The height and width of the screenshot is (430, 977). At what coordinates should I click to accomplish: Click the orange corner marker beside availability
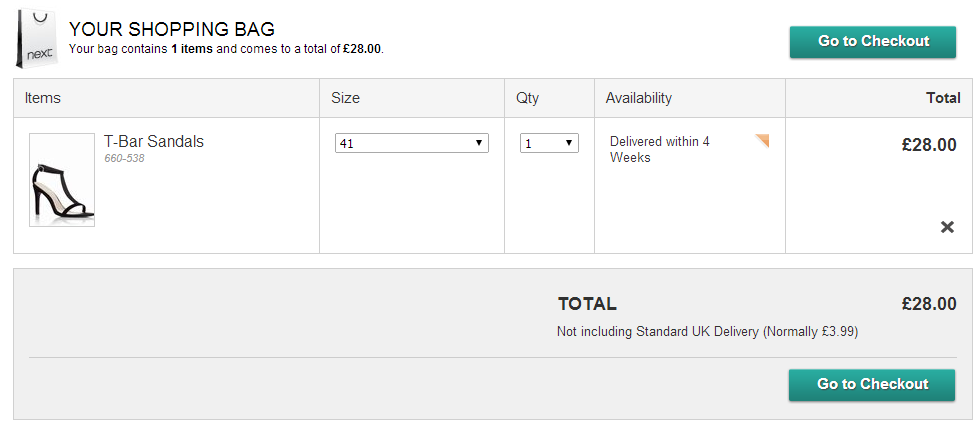(763, 140)
